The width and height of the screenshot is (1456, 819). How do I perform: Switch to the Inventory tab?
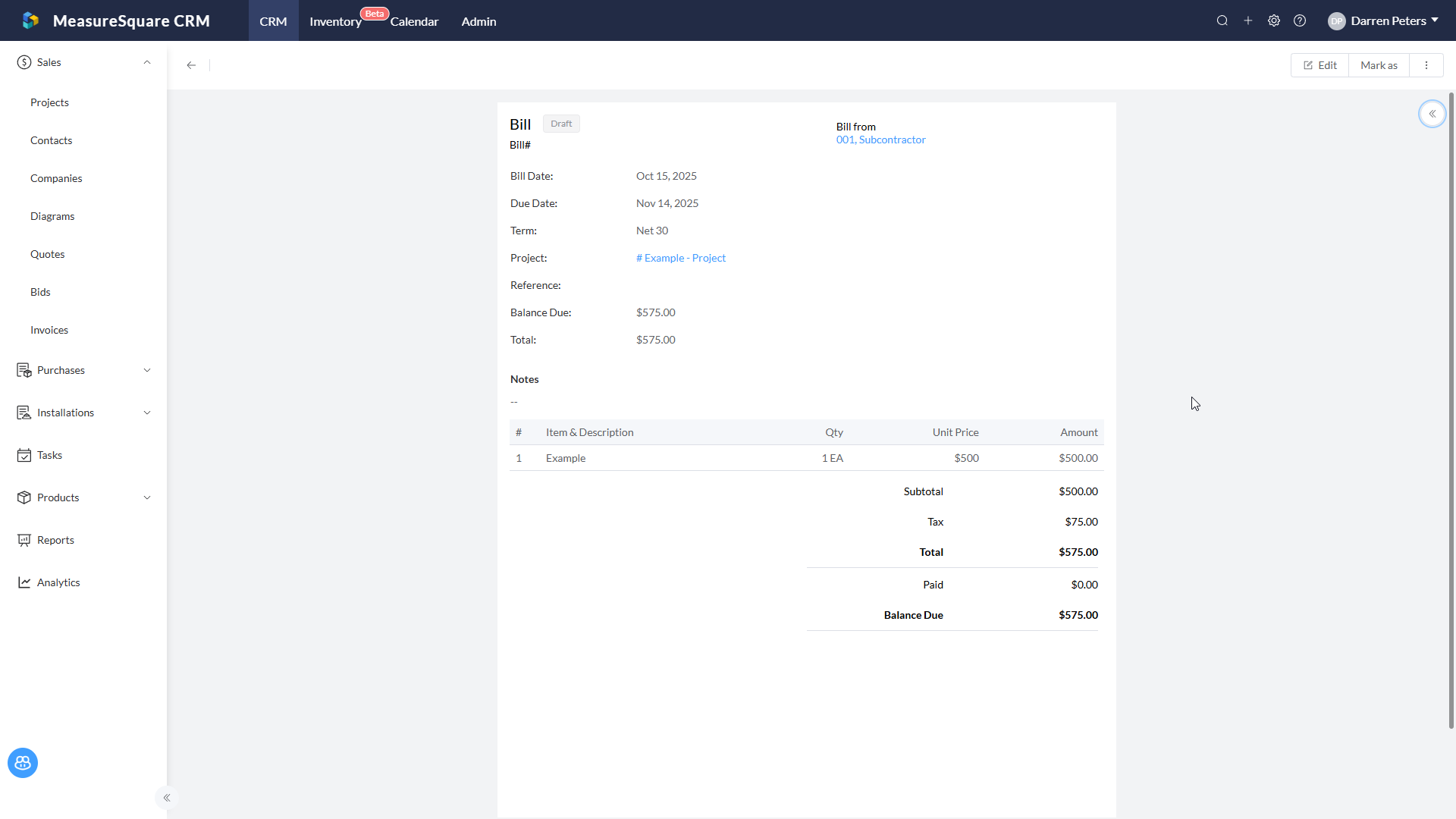click(x=335, y=21)
